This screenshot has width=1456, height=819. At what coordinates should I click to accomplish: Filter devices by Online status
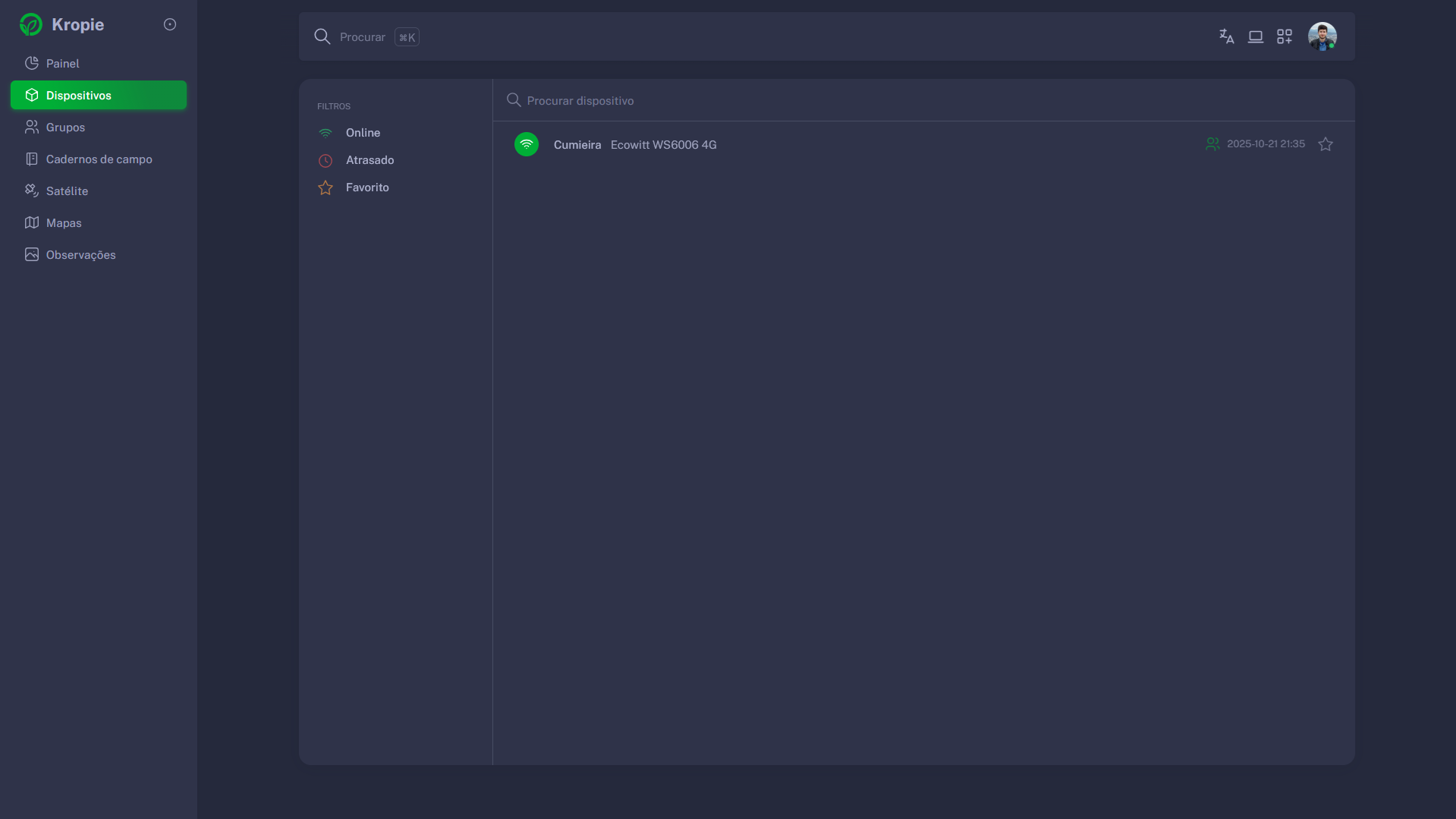tap(363, 133)
